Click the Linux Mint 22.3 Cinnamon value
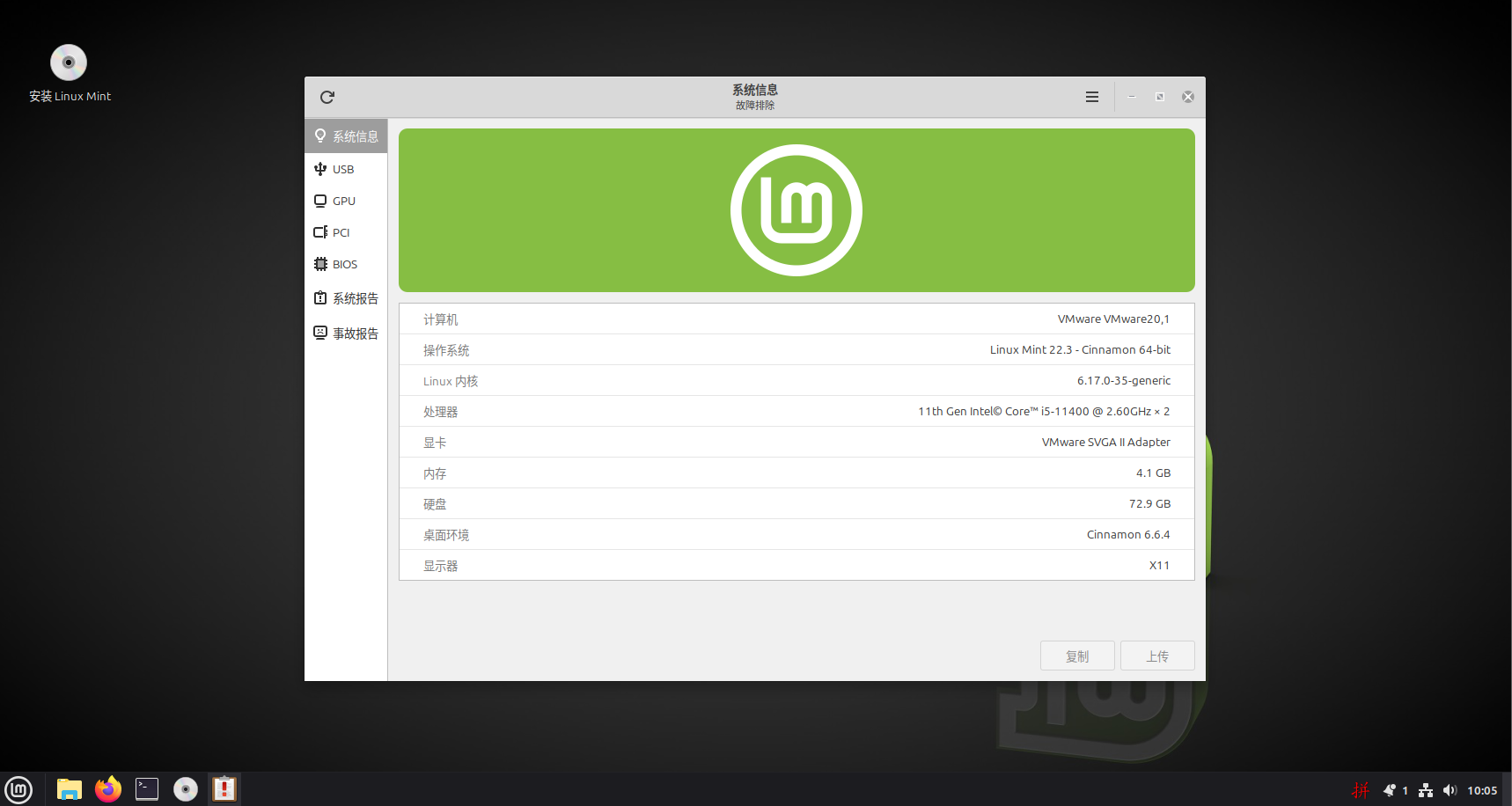 click(1080, 350)
